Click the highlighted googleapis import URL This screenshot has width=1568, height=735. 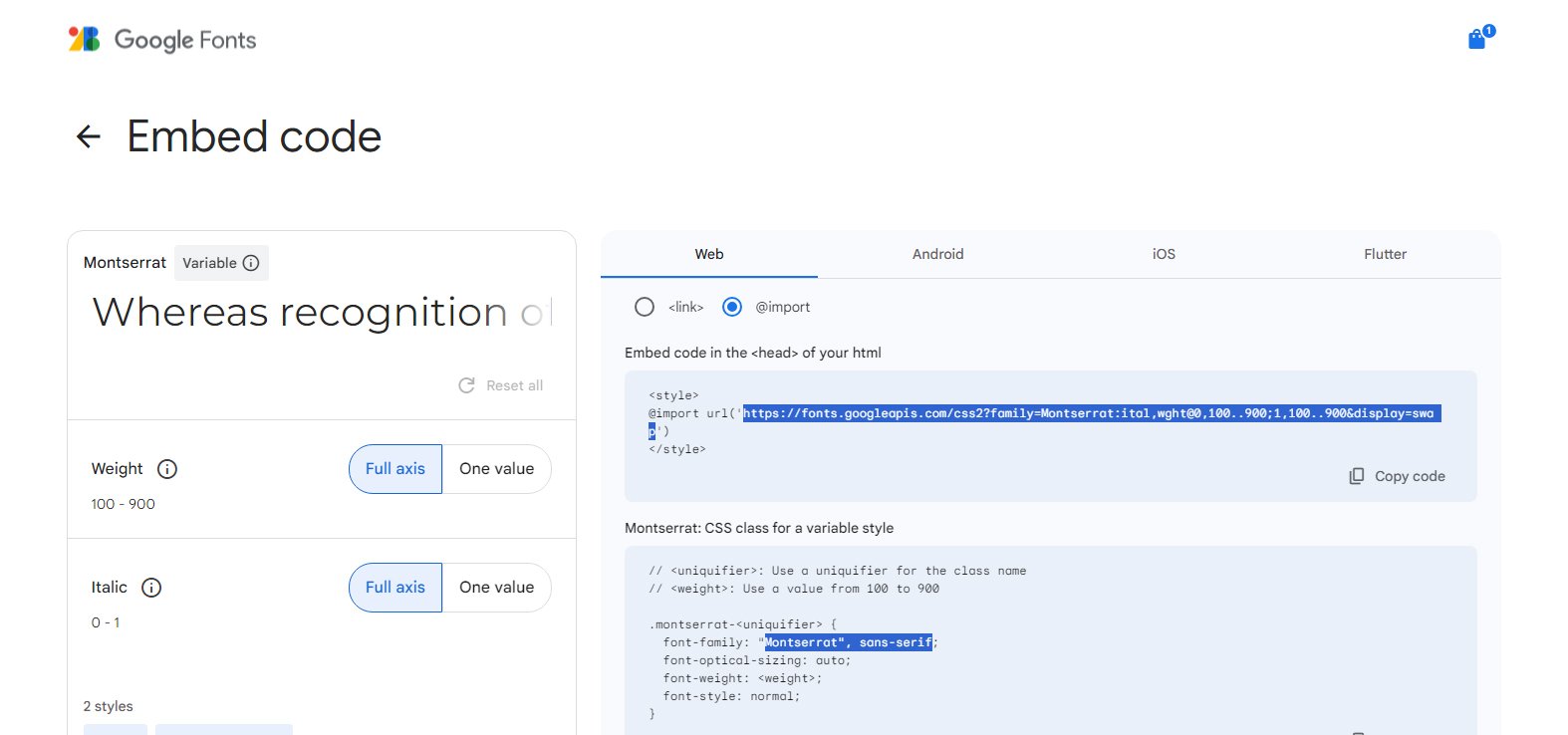tap(1088, 413)
